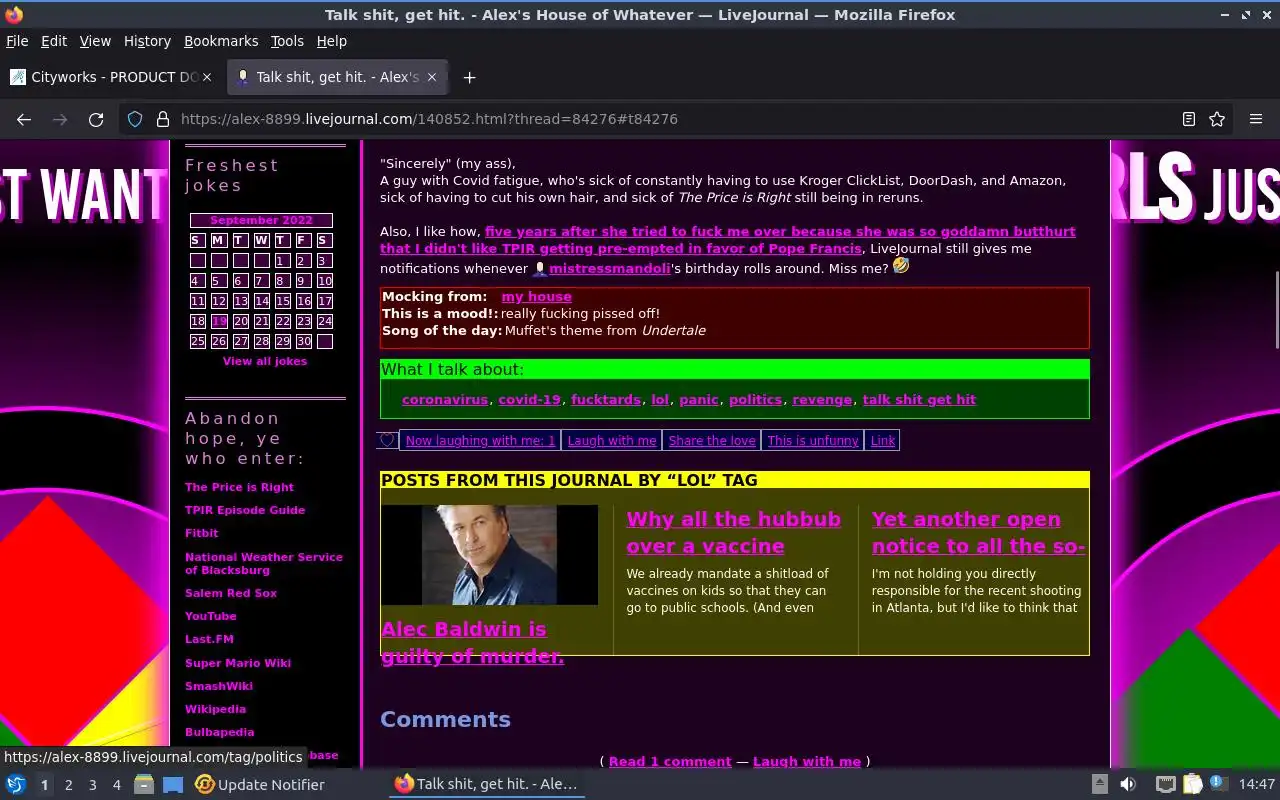Open the notification icon in the system tray
Viewport: 1280px width, 800px height.
coord(1218,783)
